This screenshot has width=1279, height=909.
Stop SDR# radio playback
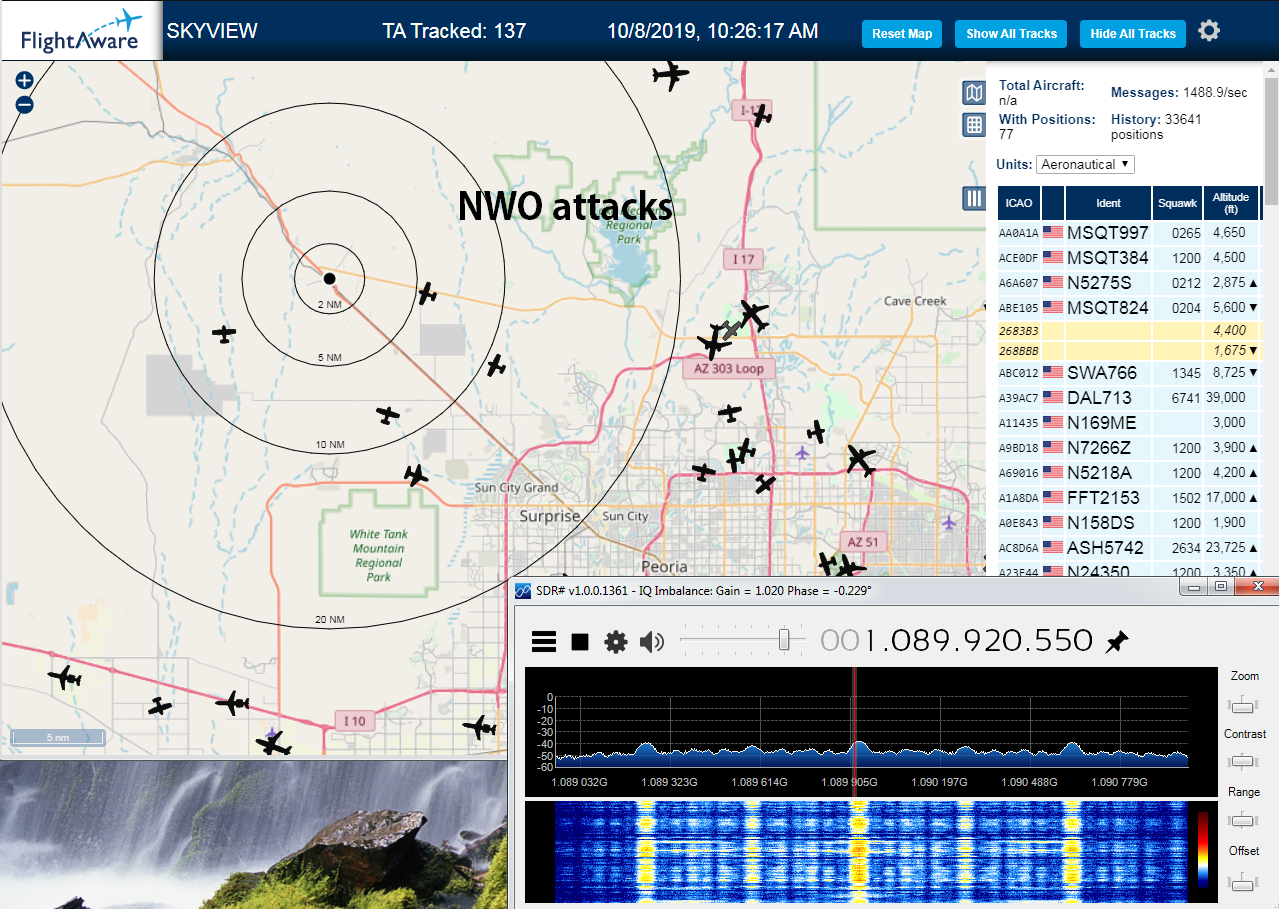580,642
